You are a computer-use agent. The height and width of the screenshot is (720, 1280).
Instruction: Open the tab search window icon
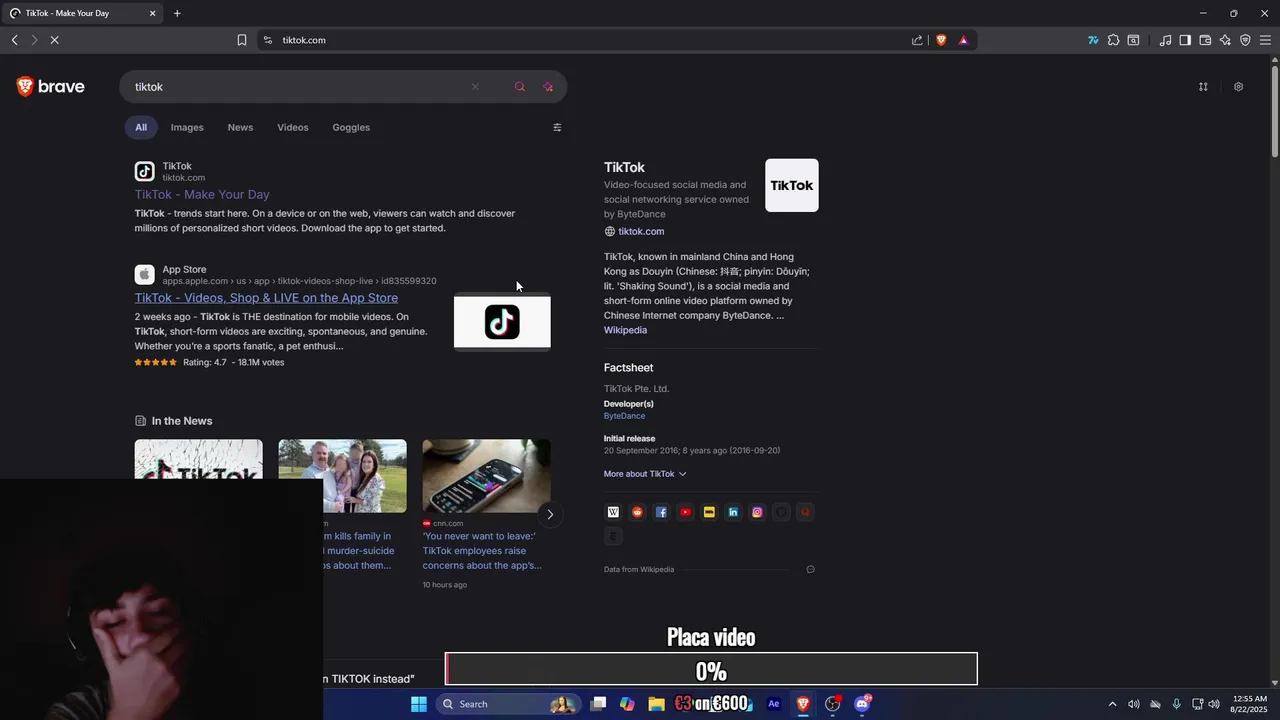coord(1133,40)
